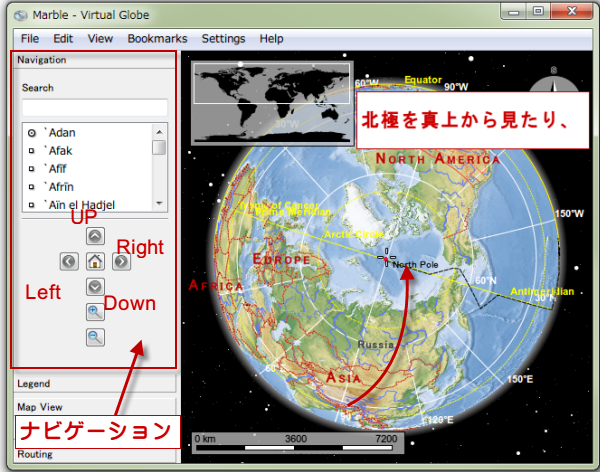Click the navigation left arrow button
The width and height of the screenshot is (600, 472).
point(68,261)
